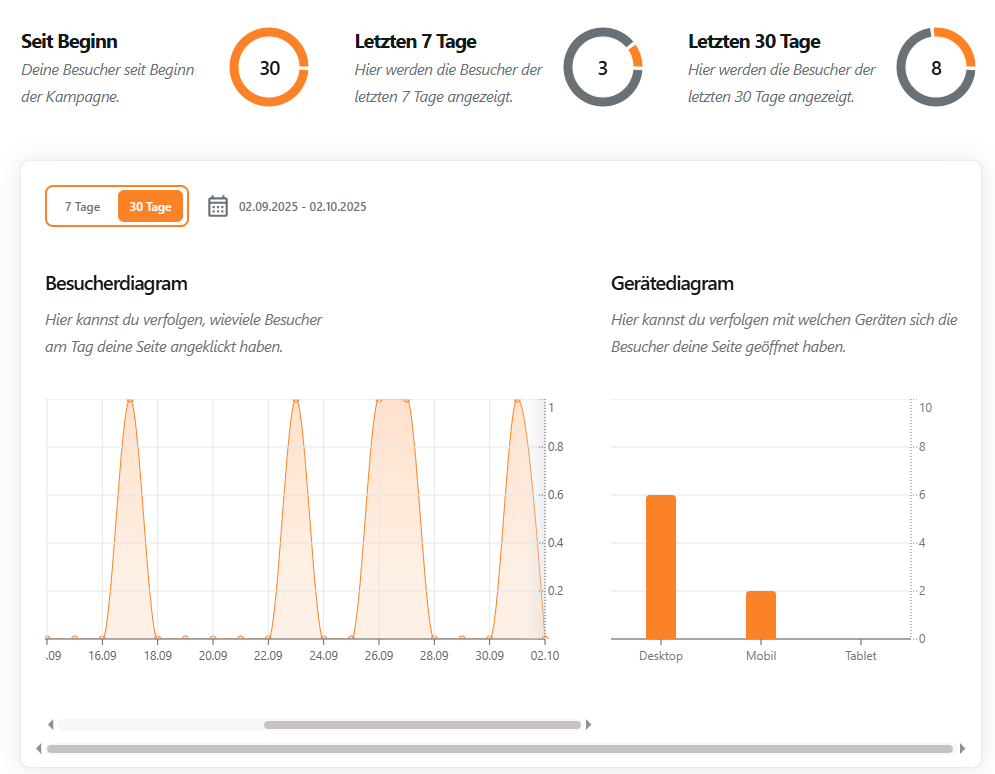
Task: Select the Gerätediagramm panel heading
Action: point(674,284)
